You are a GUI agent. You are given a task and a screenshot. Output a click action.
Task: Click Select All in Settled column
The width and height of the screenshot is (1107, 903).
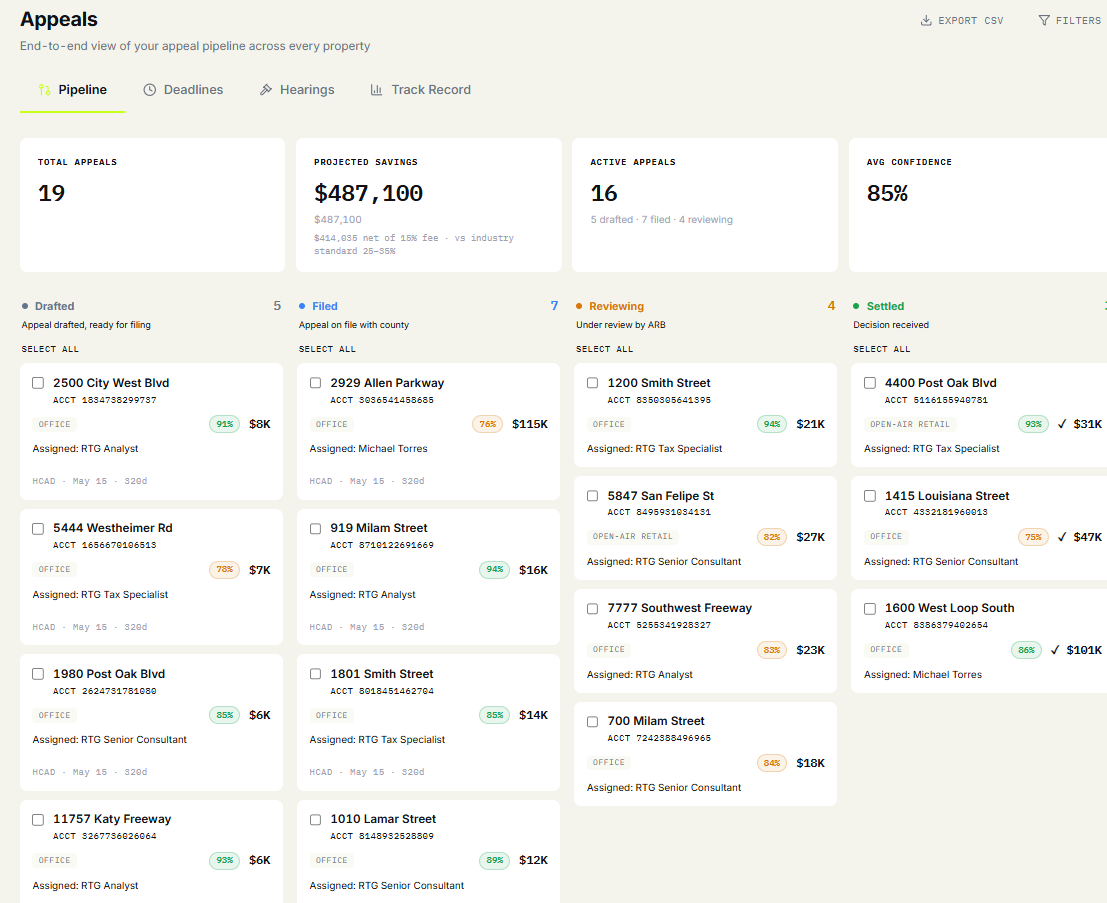882,349
